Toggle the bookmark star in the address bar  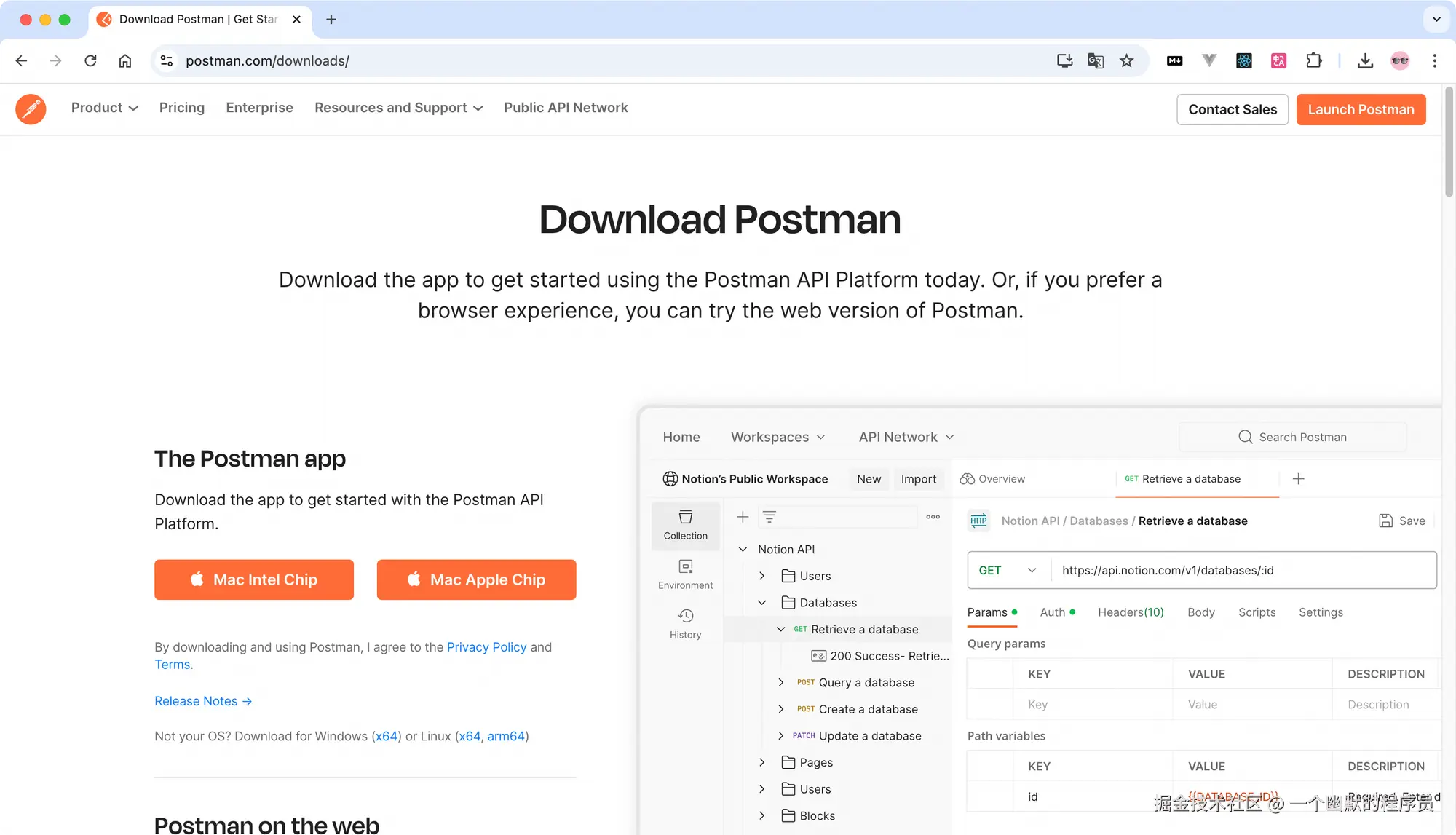coord(1127,60)
